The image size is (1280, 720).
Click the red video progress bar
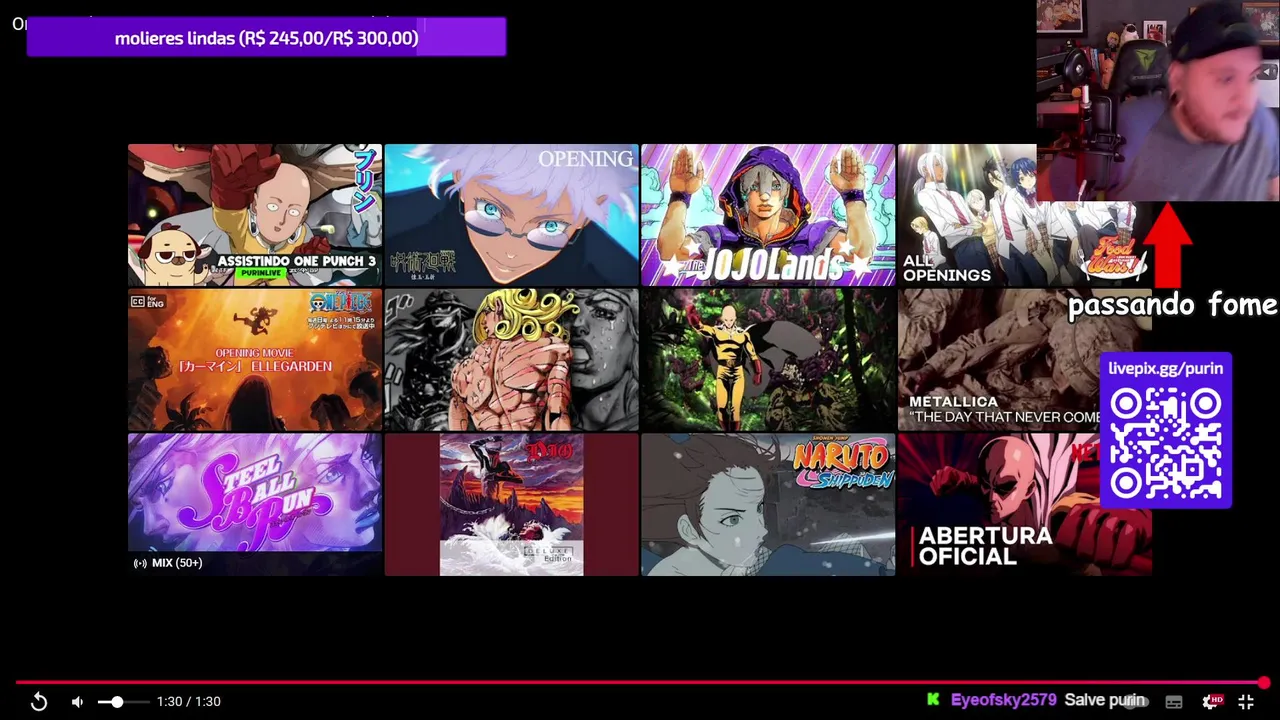[x=640, y=683]
